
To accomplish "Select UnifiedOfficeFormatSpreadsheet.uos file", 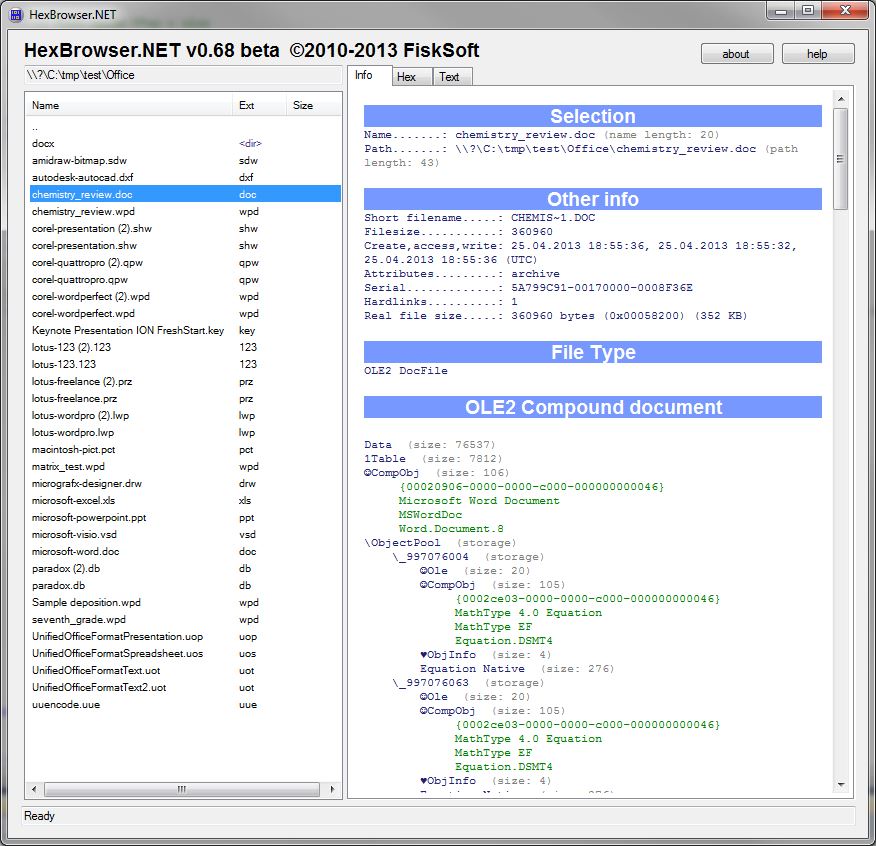I will click(x=185, y=653).
